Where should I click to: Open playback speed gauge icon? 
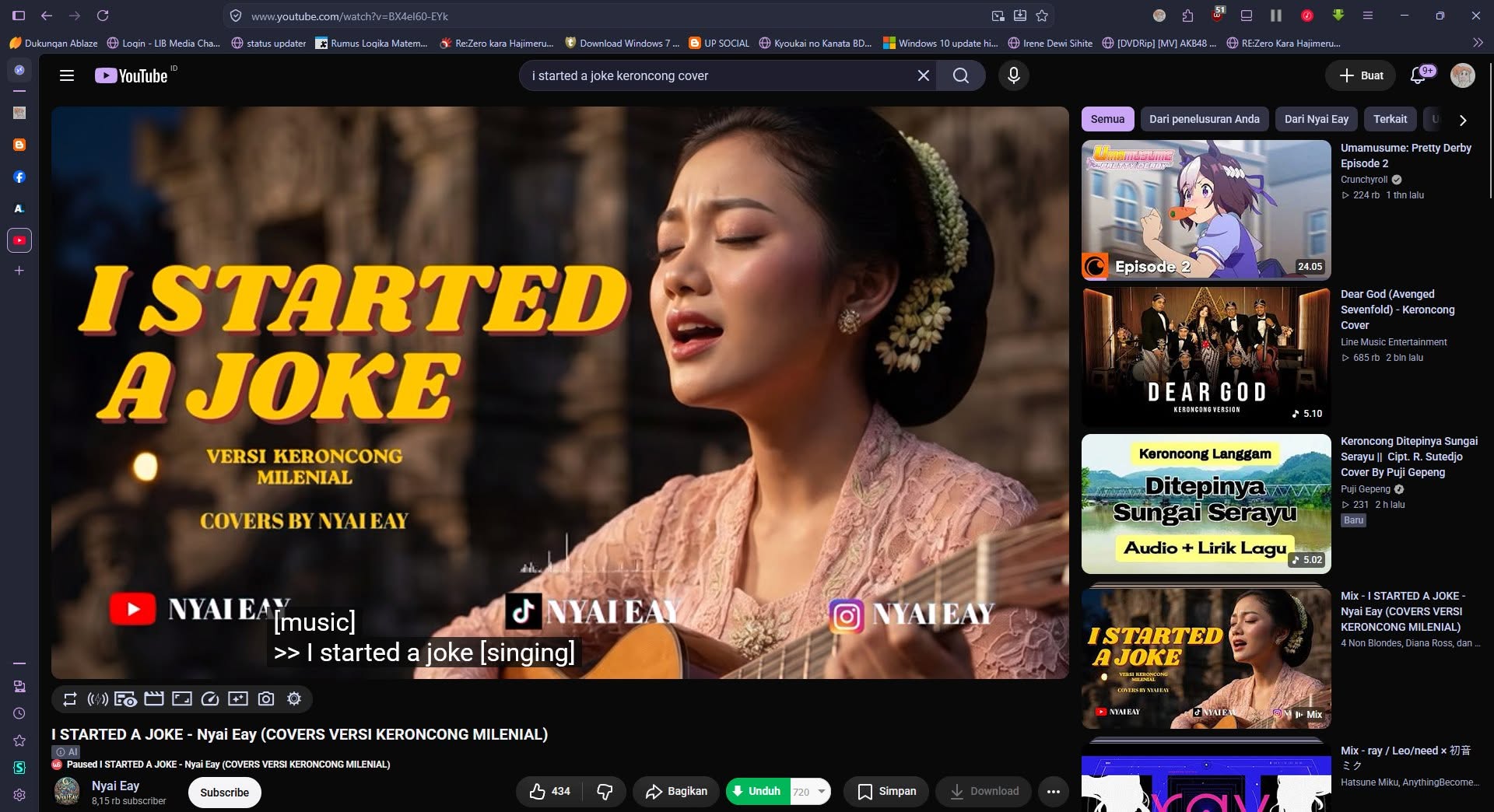point(210,699)
